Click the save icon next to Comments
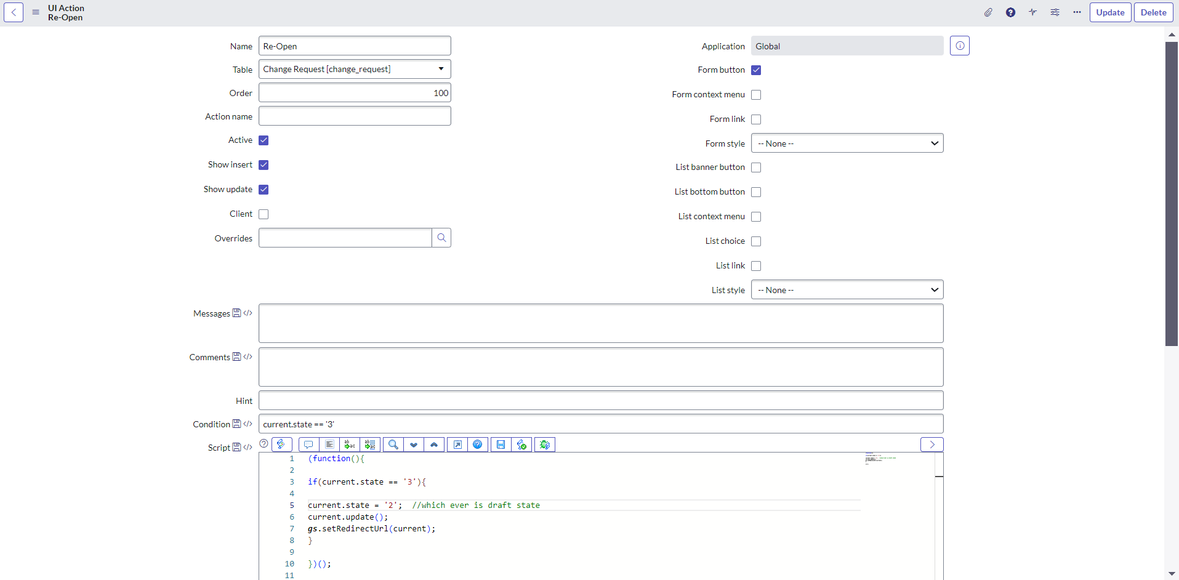The height and width of the screenshot is (580, 1179). 236,357
